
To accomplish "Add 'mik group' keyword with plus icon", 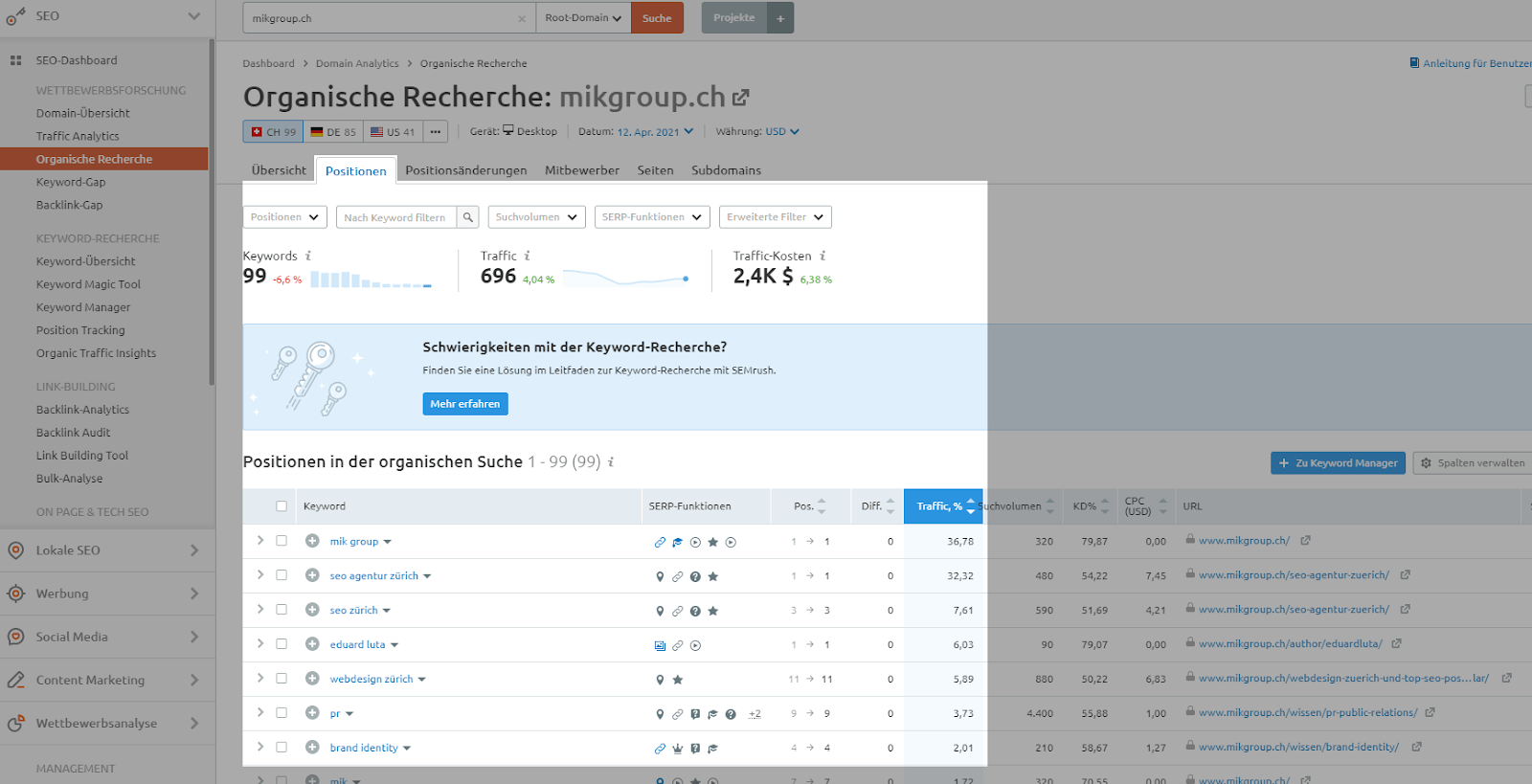I will coord(312,541).
